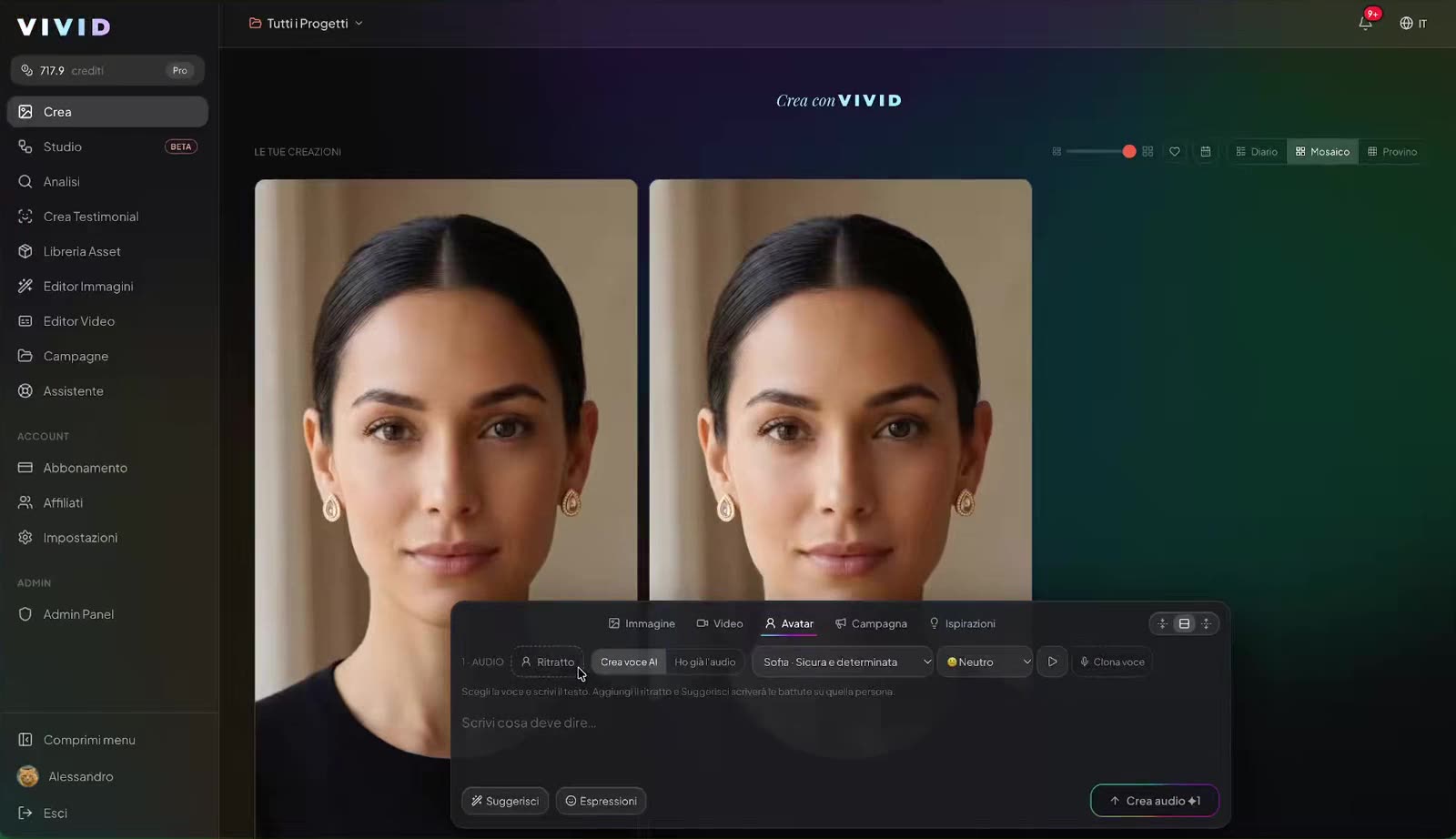Select Crea voce AI option
Viewport: 1456px width, 839px height.
pos(629,662)
